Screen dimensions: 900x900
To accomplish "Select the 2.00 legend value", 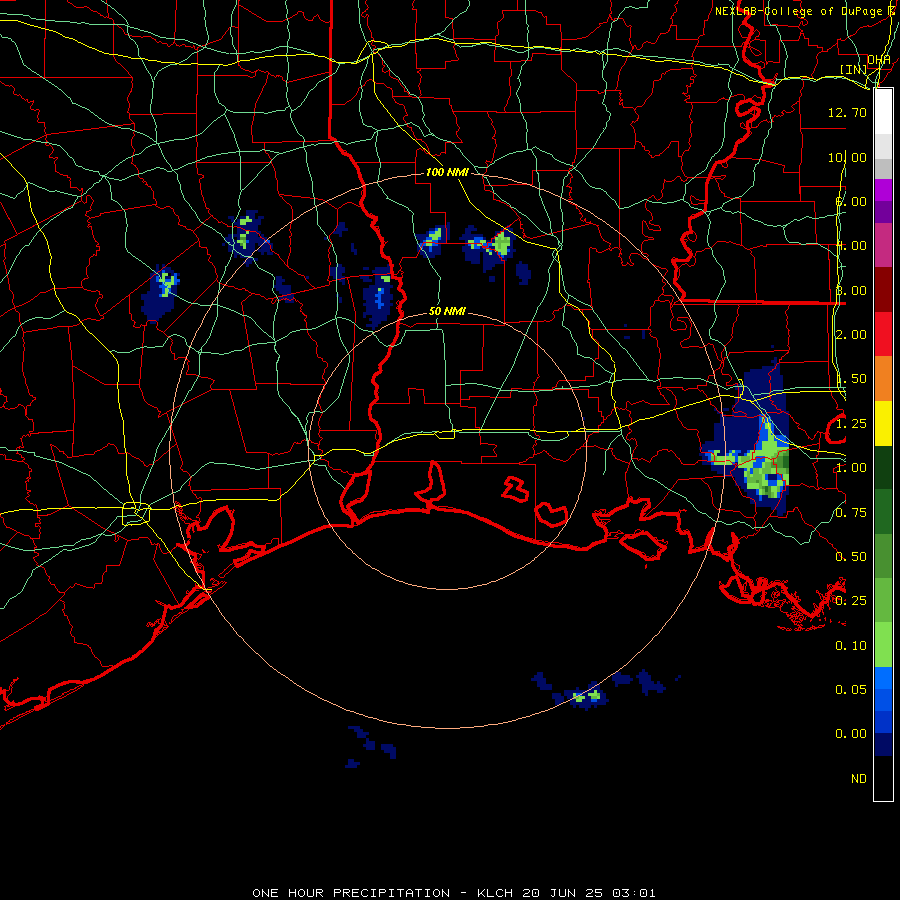I will pos(851,335).
